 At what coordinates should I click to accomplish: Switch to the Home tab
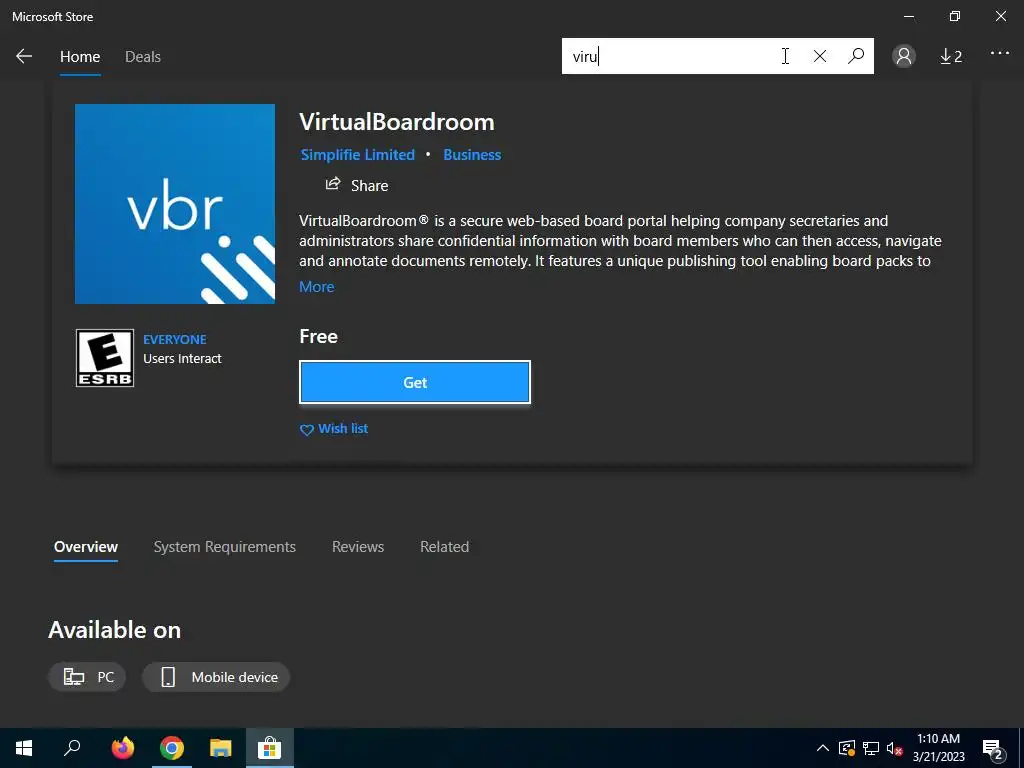point(80,57)
